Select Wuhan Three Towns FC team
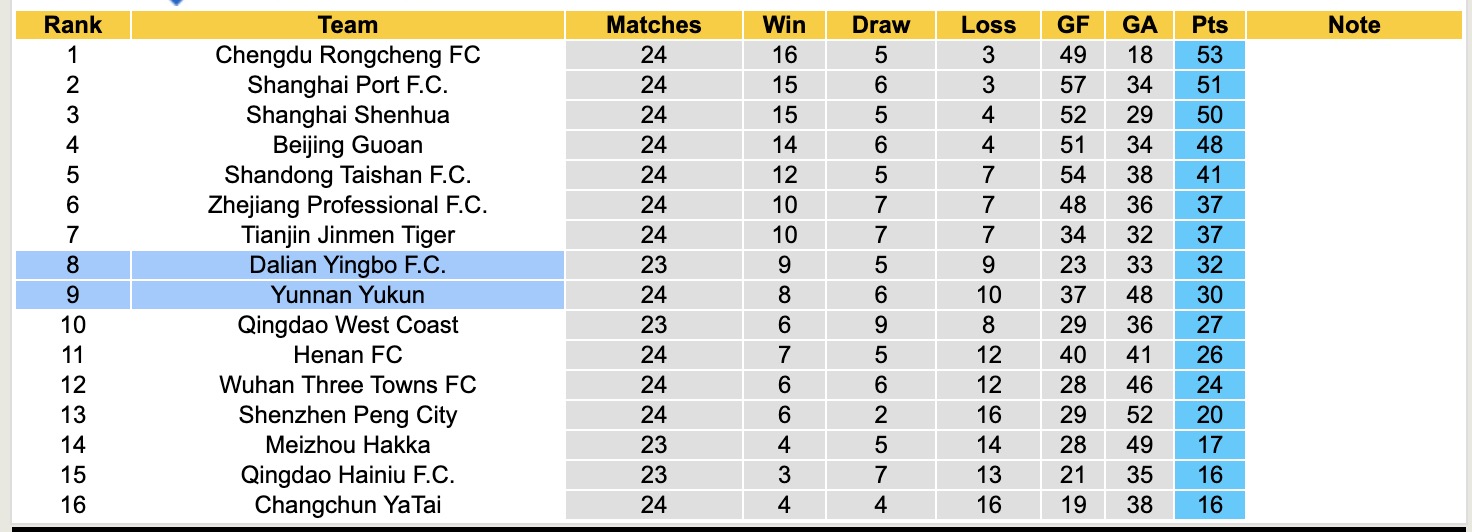 click(347, 385)
